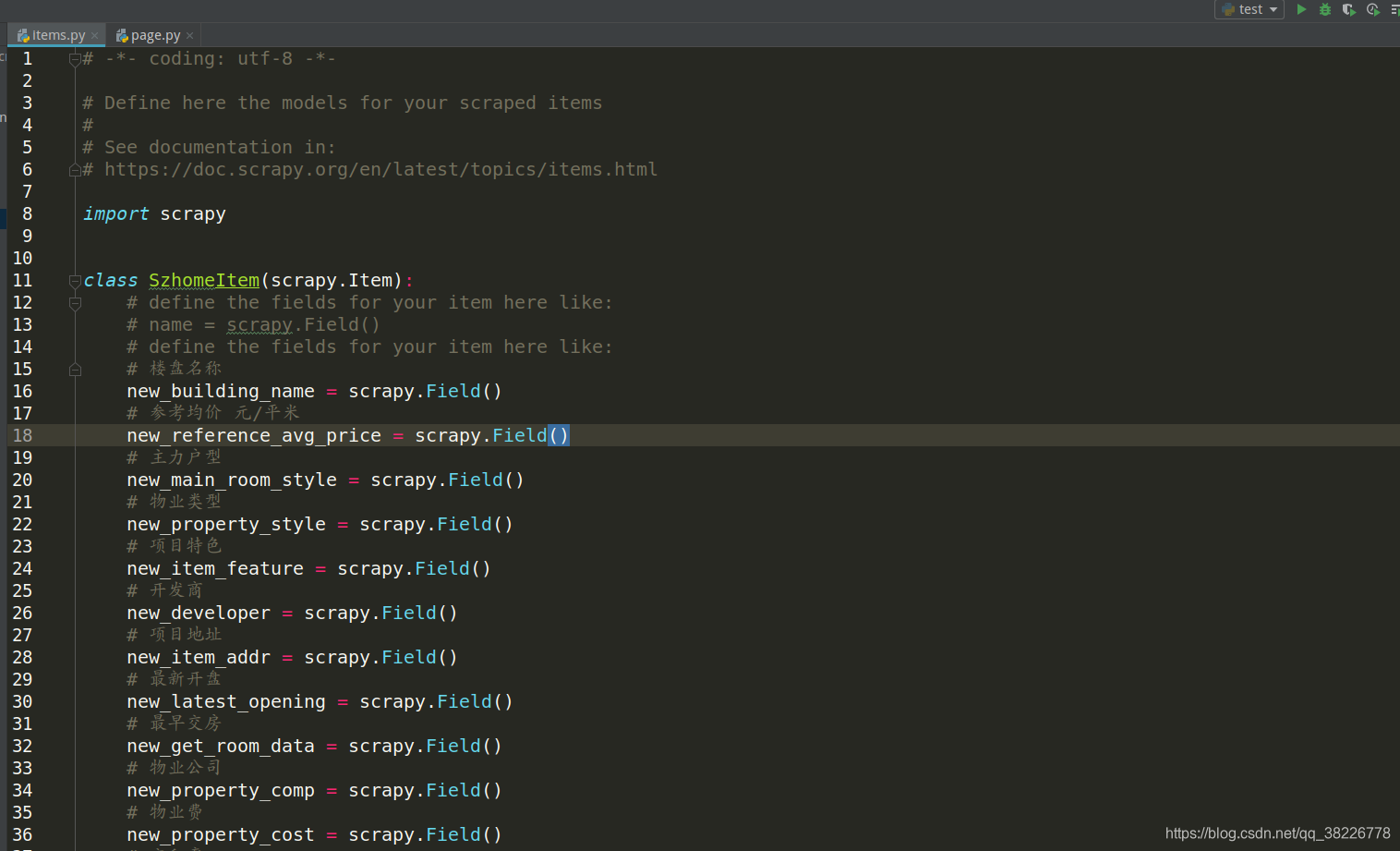The image size is (1400, 851).
Task: Click the Python file icon on items.py tab
Action: 23,35
